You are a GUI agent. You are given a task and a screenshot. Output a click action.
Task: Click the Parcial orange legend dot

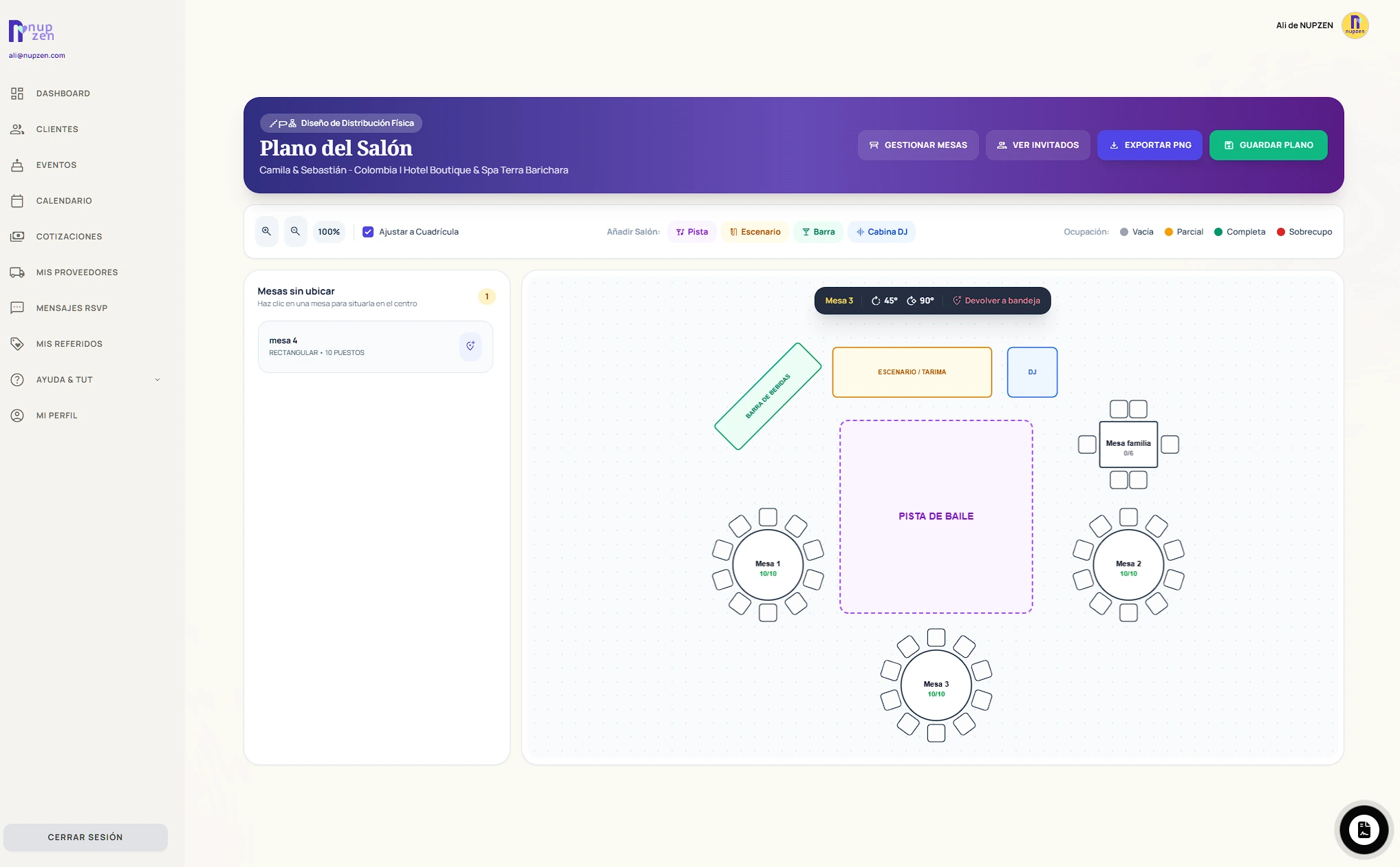[x=1168, y=232]
